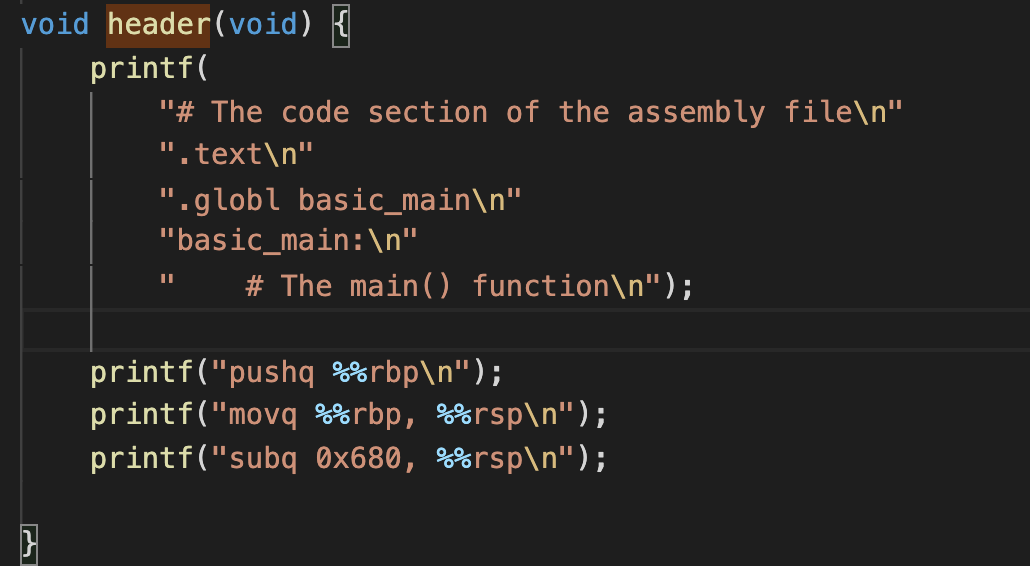
Task: Place cursor on the empty highlighted line
Action: (x=500, y=329)
